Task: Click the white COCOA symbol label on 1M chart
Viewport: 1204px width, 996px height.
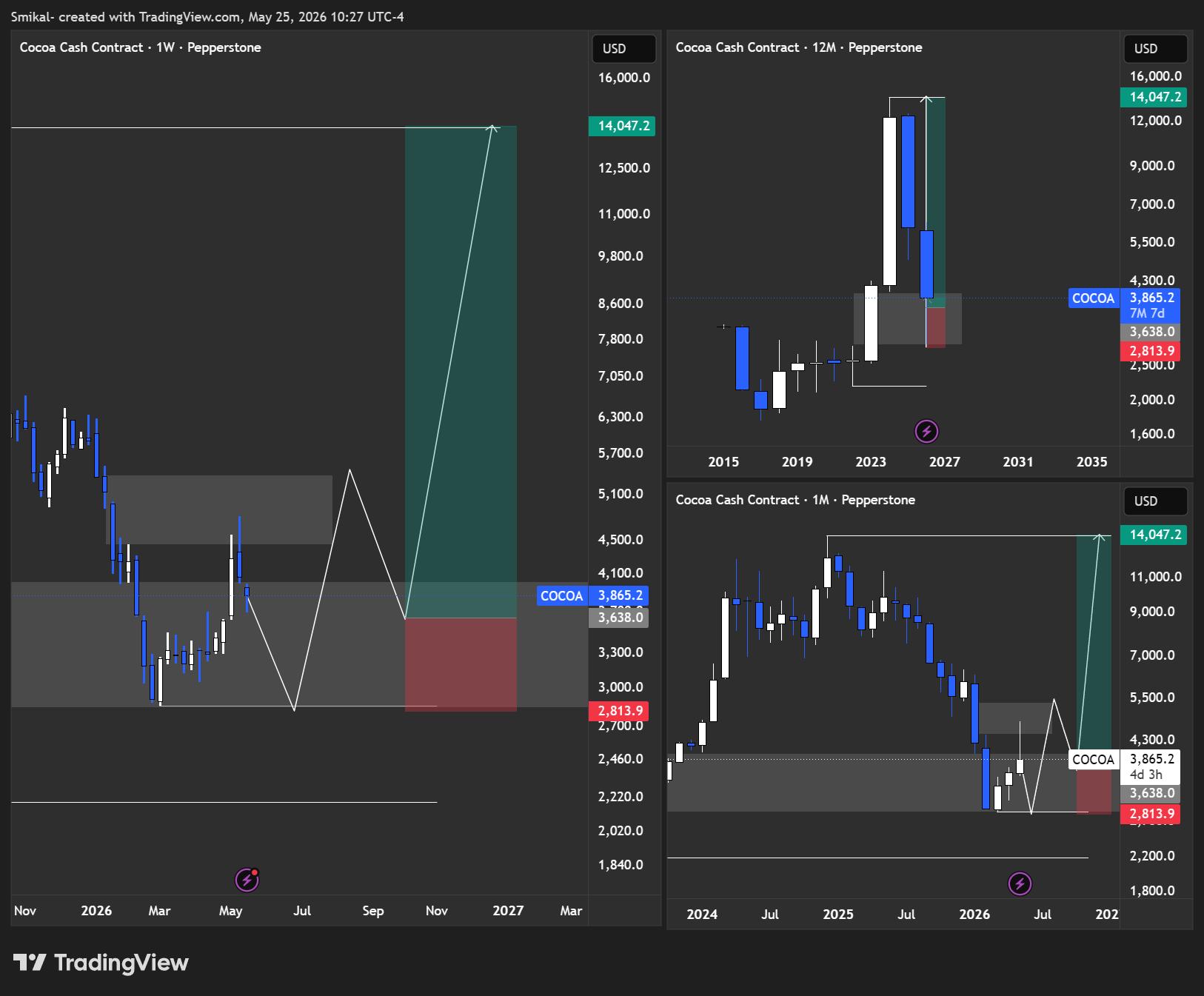Action: point(1093,760)
